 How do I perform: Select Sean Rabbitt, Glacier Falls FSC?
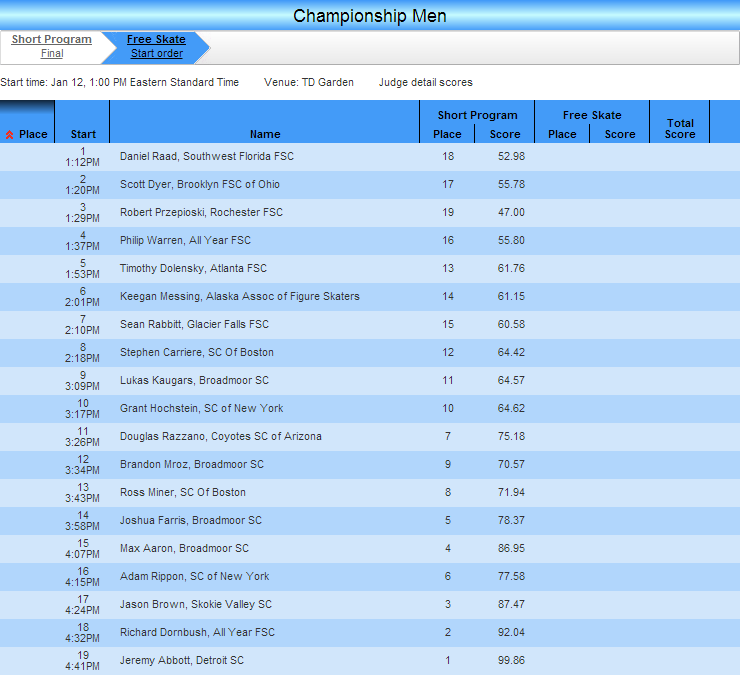pos(194,324)
